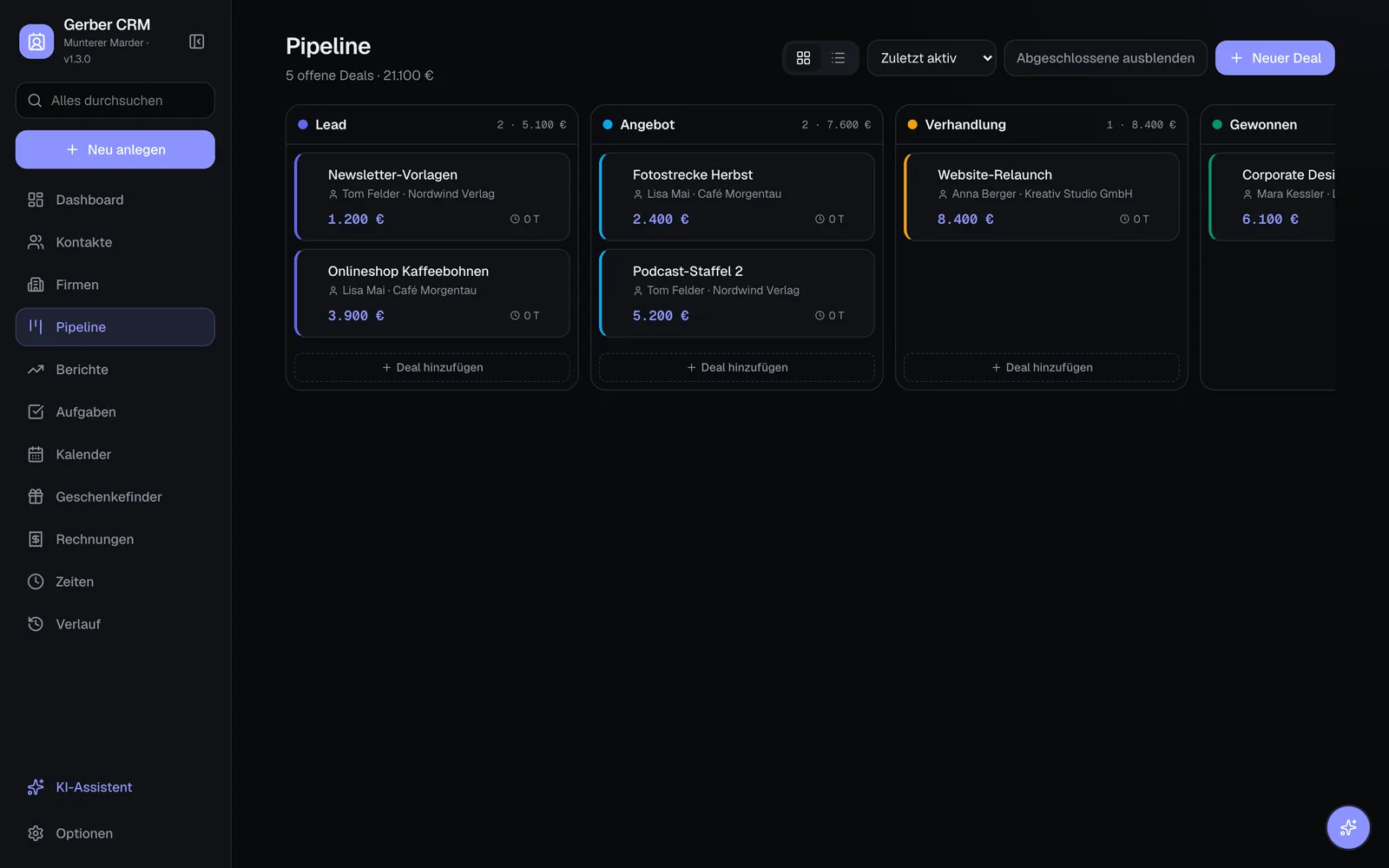Click the Geschenkefinder gift icon
1389x868 pixels.
[x=36, y=496]
